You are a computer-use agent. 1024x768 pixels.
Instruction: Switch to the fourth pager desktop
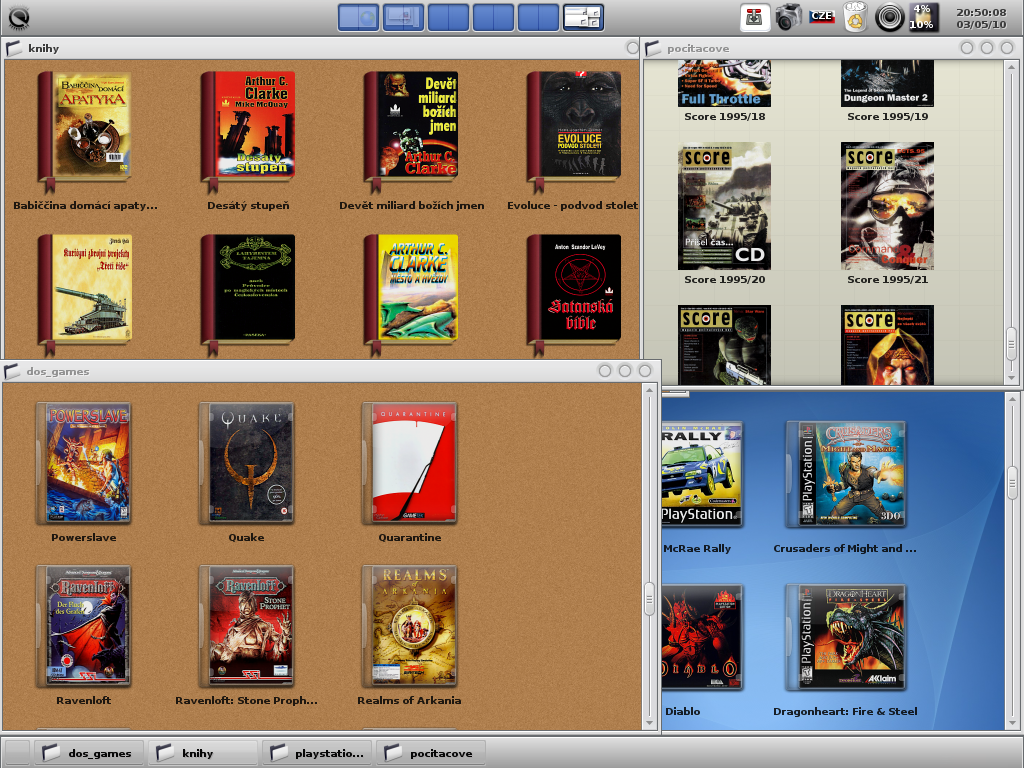coord(493,18)
